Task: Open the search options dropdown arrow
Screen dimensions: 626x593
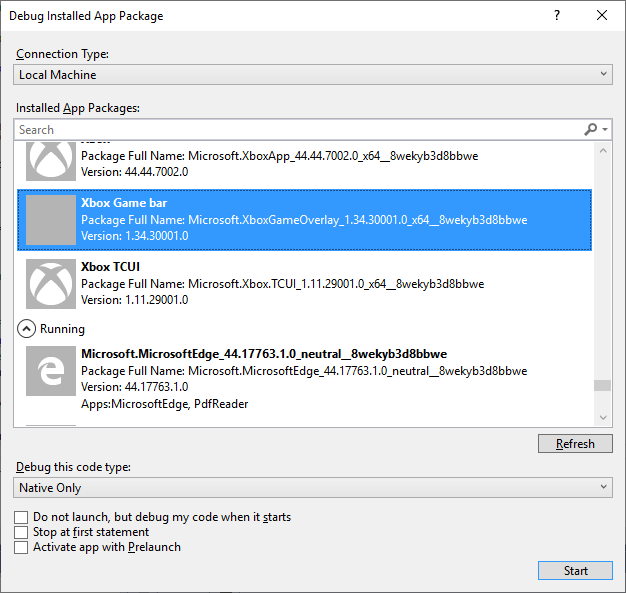Action: click(605, 130)
